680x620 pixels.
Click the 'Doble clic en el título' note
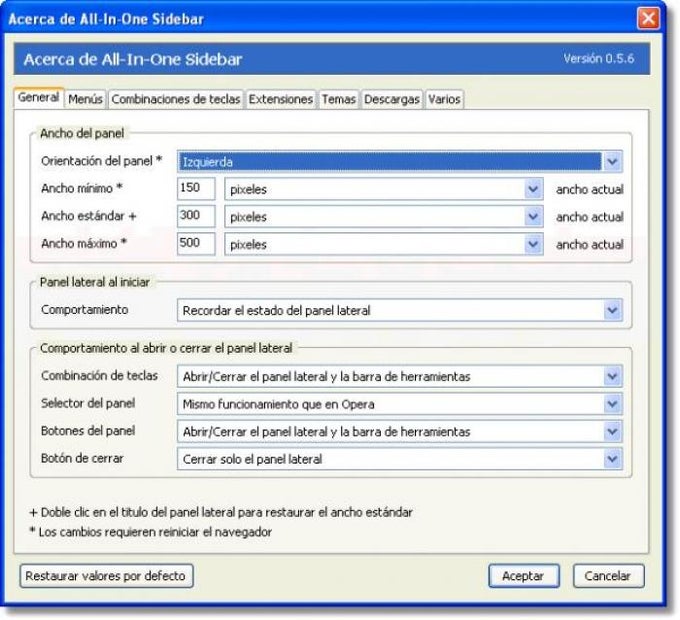click(x=221, y=512)
